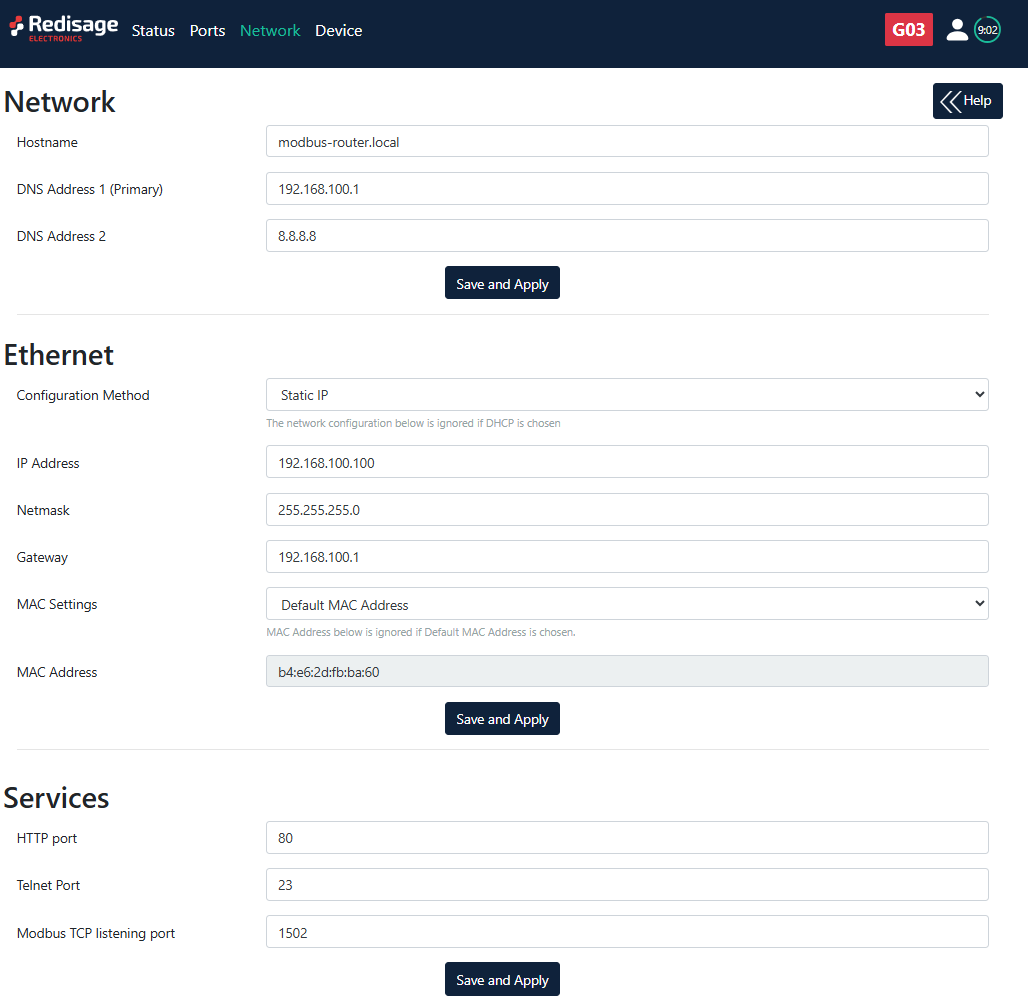
Task: Click the Gateway label
Action: (42, 557)
